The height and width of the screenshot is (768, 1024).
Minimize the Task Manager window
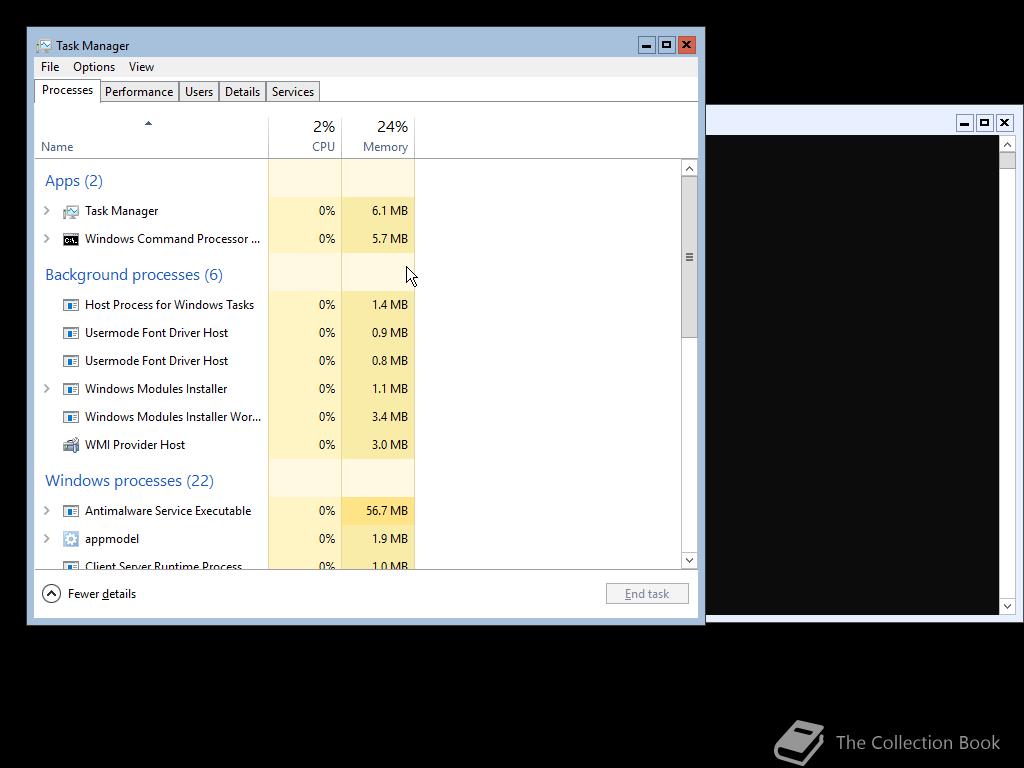click(647, 45)
